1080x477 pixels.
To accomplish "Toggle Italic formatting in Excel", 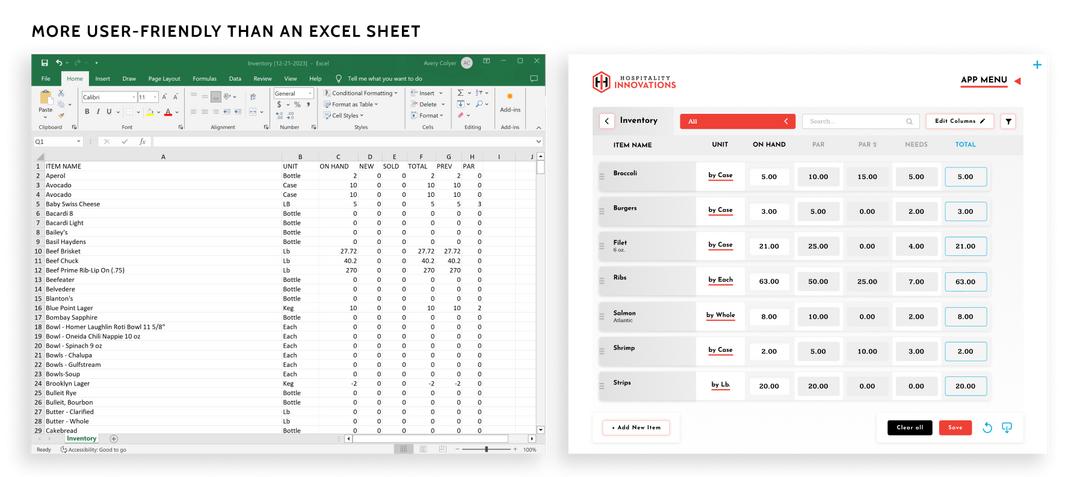I will click(x=98, y=112).
